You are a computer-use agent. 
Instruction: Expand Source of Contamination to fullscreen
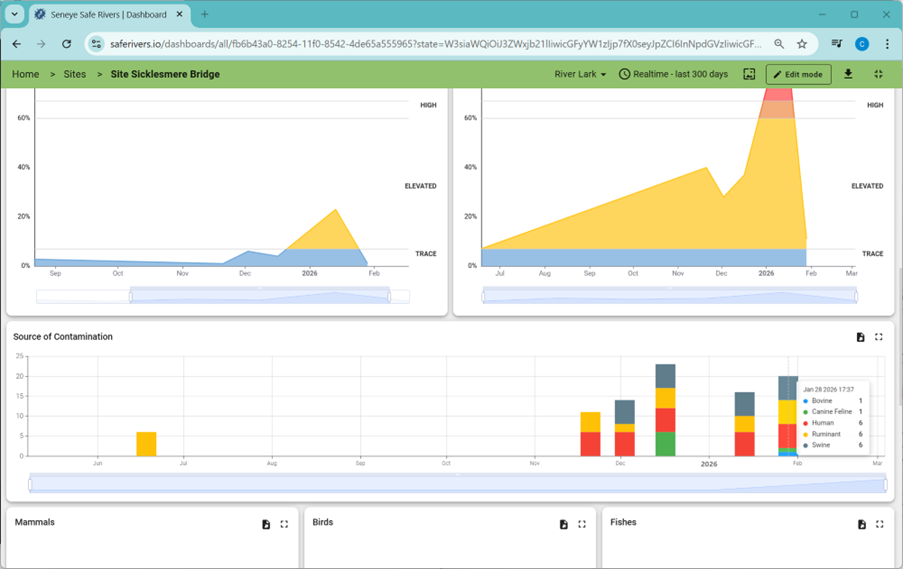click(x=879, y=337)
